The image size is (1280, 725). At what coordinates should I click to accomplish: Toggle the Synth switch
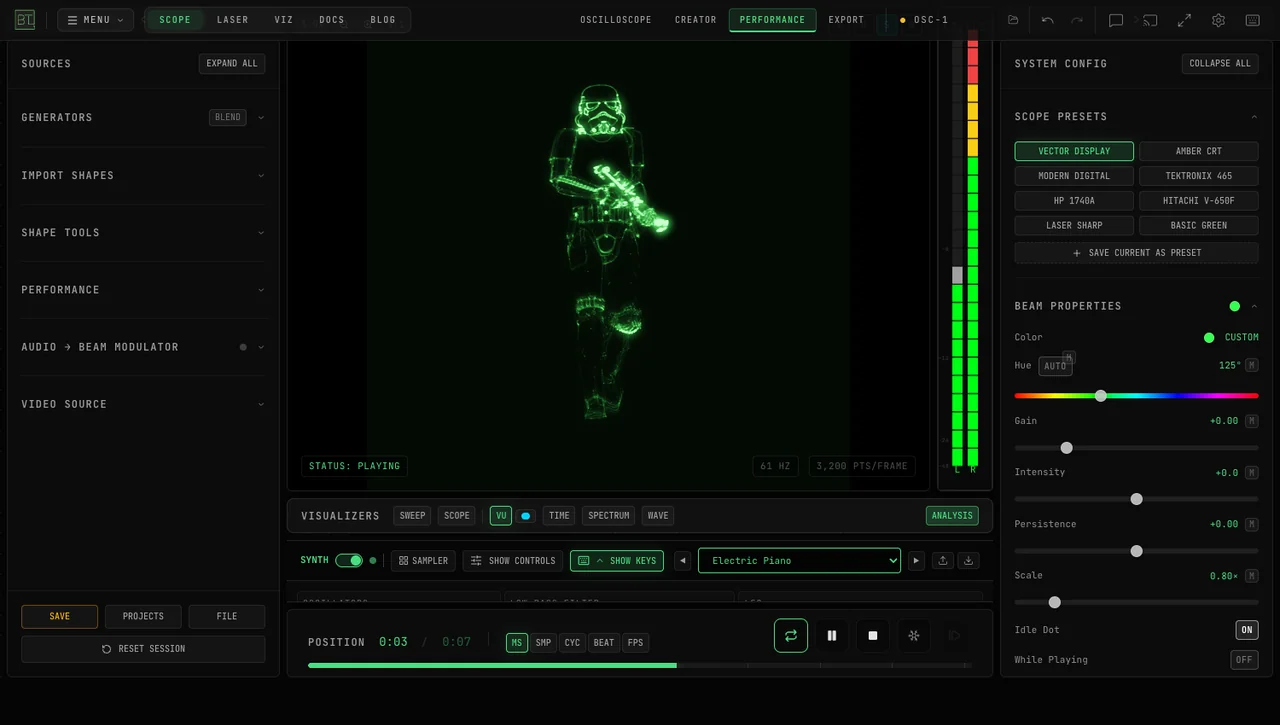click(x=349, y=560)
